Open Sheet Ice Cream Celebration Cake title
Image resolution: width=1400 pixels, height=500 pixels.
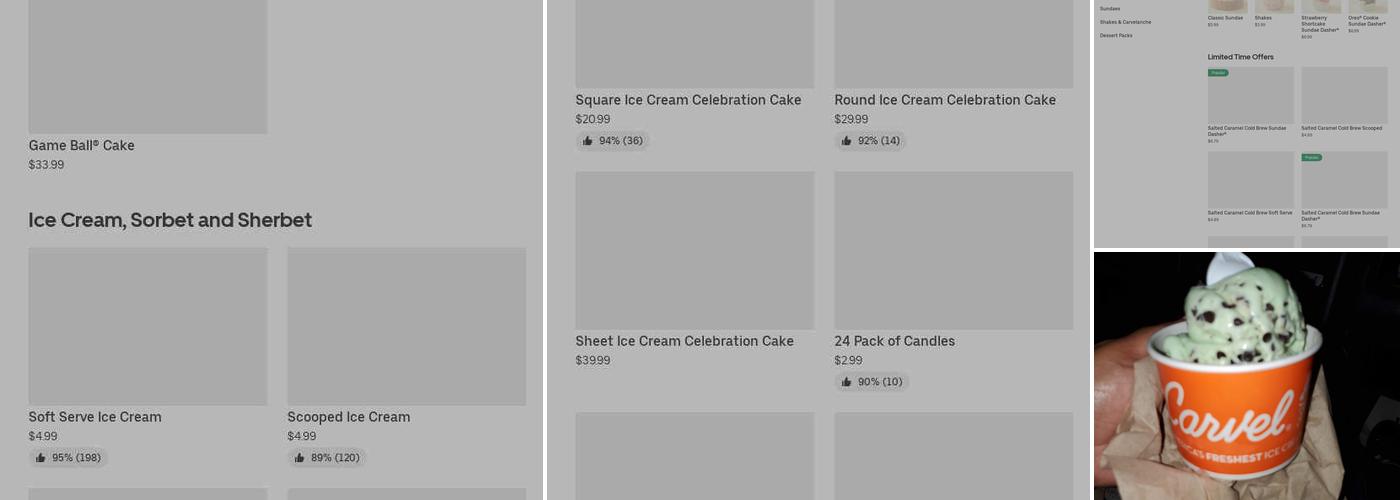(x=684, y=341)
